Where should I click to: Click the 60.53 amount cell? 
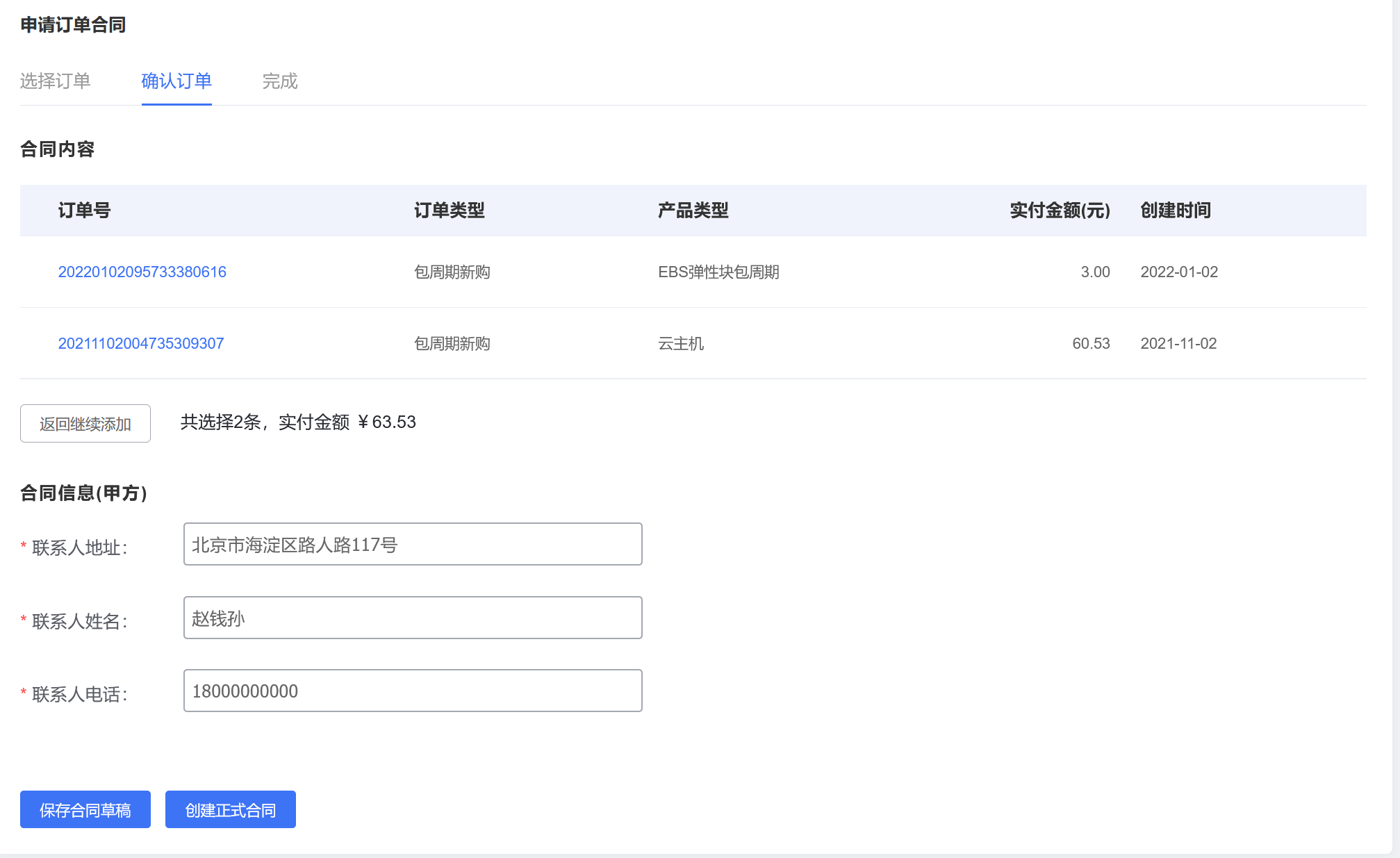click(1090, 343)
